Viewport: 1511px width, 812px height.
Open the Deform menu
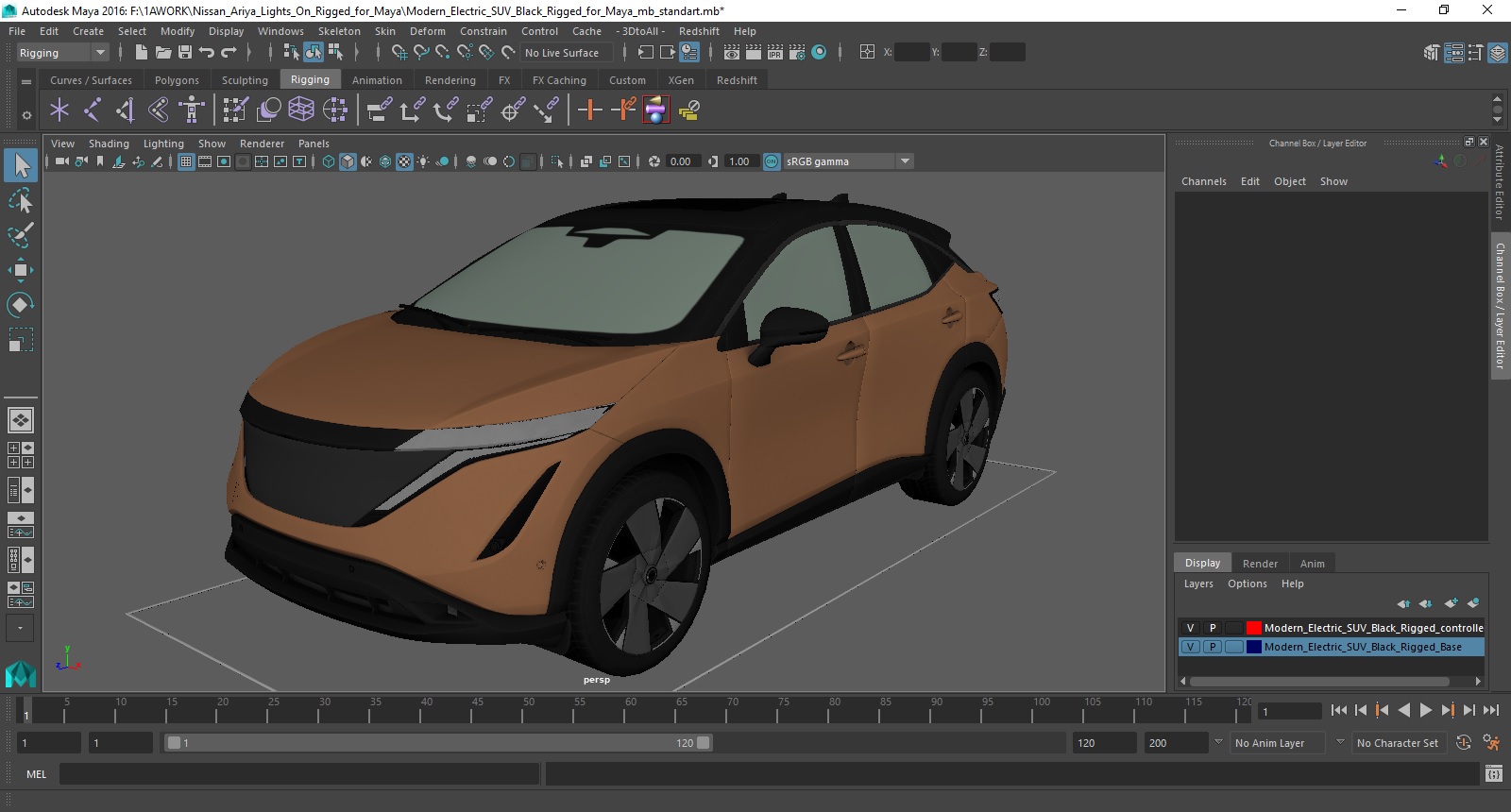pos(427,31)
